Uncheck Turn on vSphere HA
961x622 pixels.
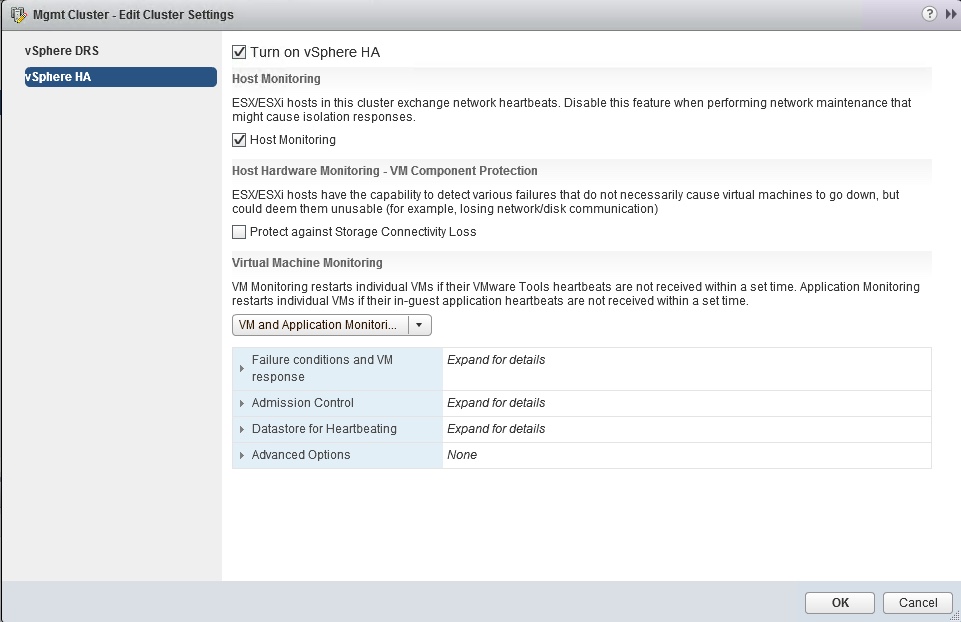239,52
